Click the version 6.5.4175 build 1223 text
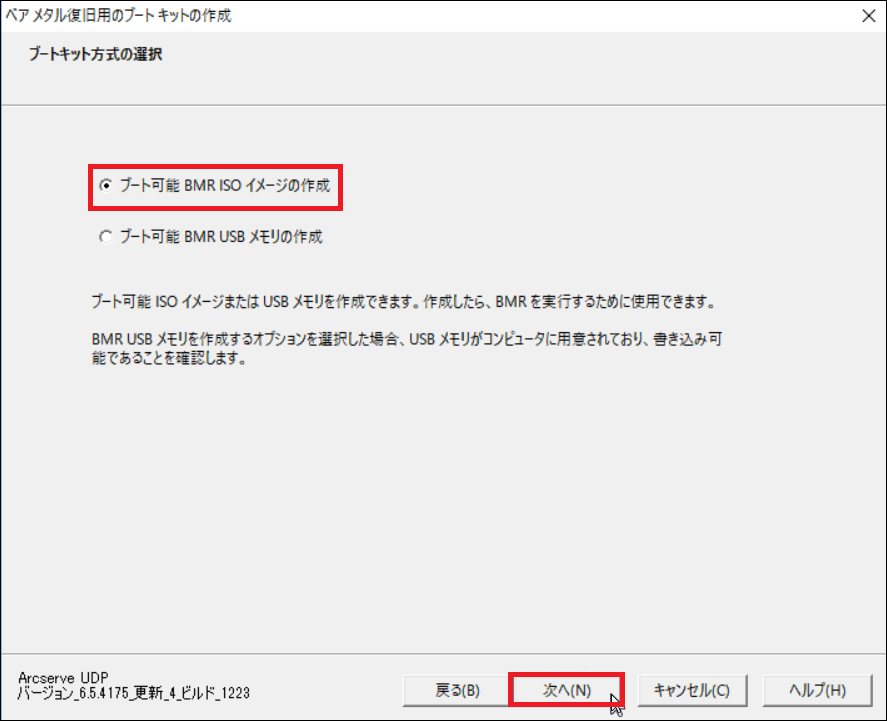 click(134, 693)
